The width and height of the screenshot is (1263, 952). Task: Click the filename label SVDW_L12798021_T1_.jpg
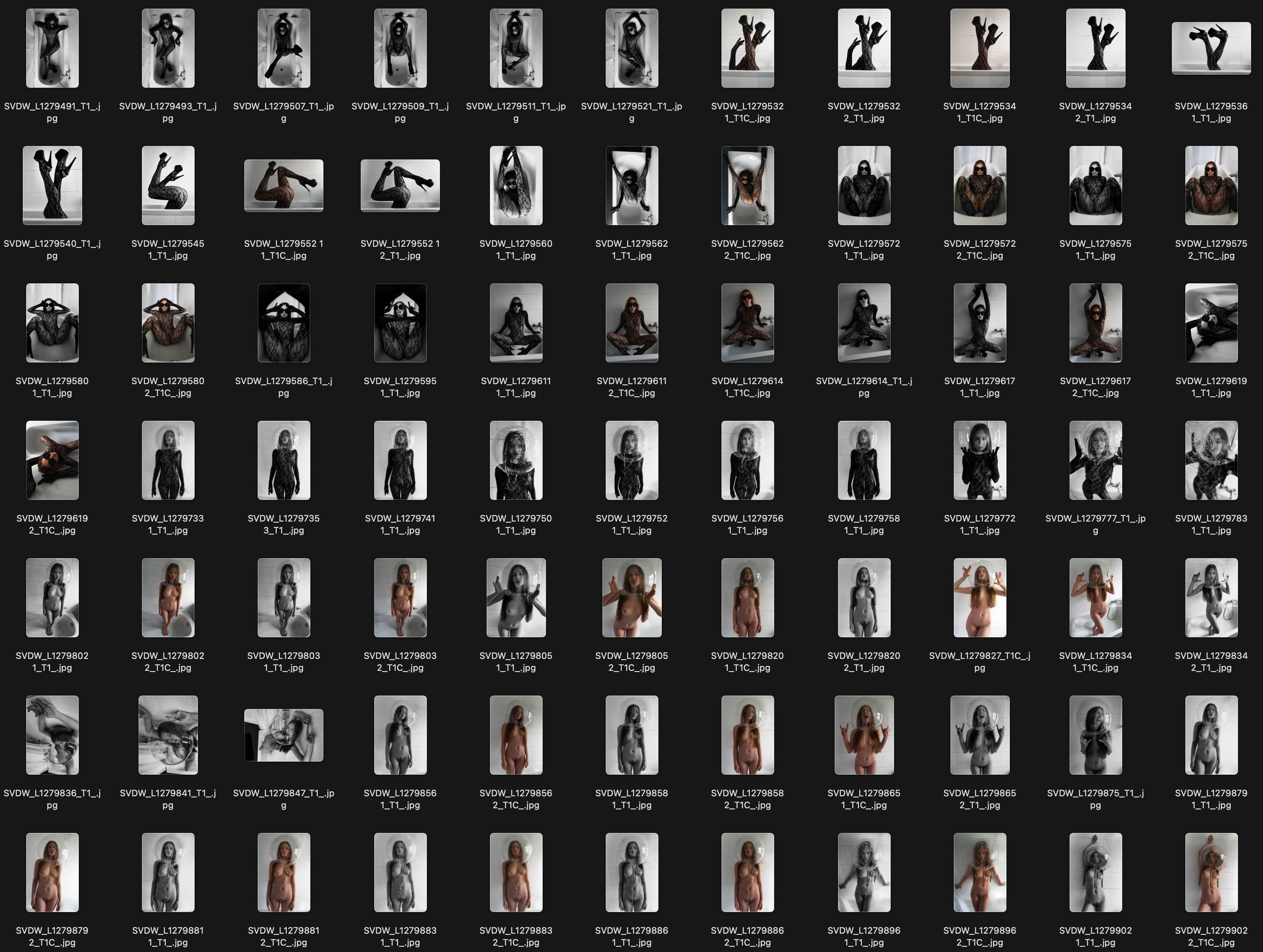(x=52, y=662)
